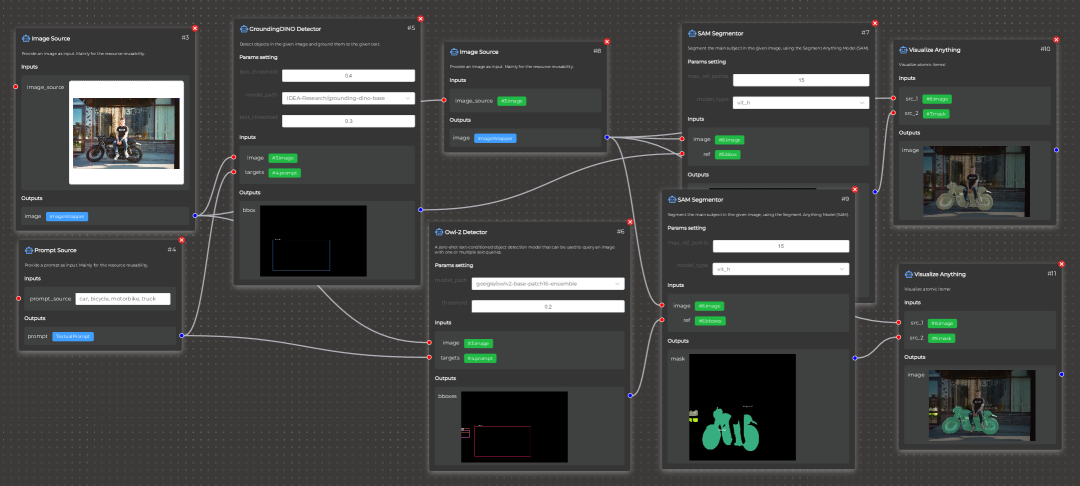Edit the prompt_source text field
Viewport: 1080px width, 486px height.
(123, 298)
